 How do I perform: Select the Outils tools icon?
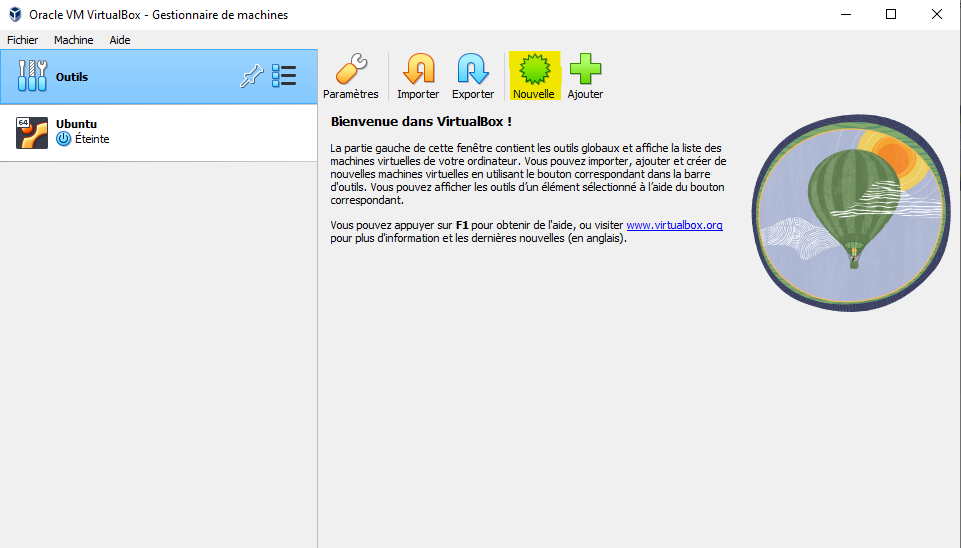click(x=32, y=77)
